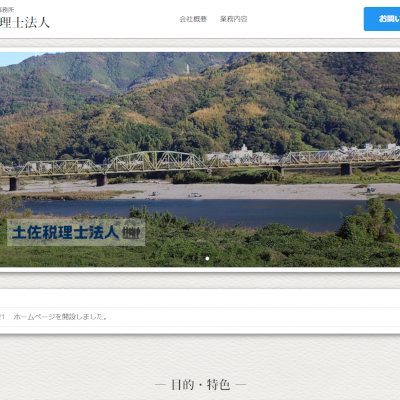
Task: Open the ホームページを開設しました news entry
Action: click(60, 317)
